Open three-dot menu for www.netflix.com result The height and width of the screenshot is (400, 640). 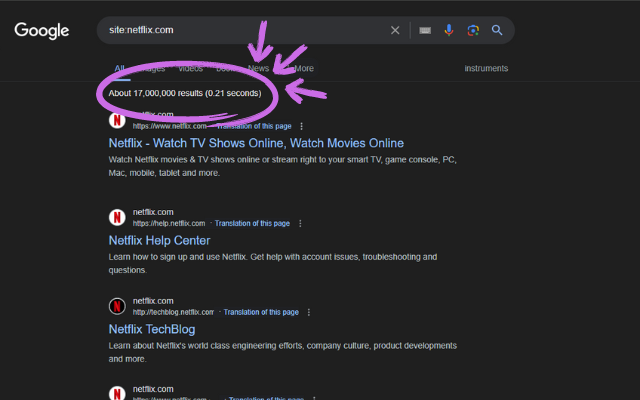click(x=302, y=126)
